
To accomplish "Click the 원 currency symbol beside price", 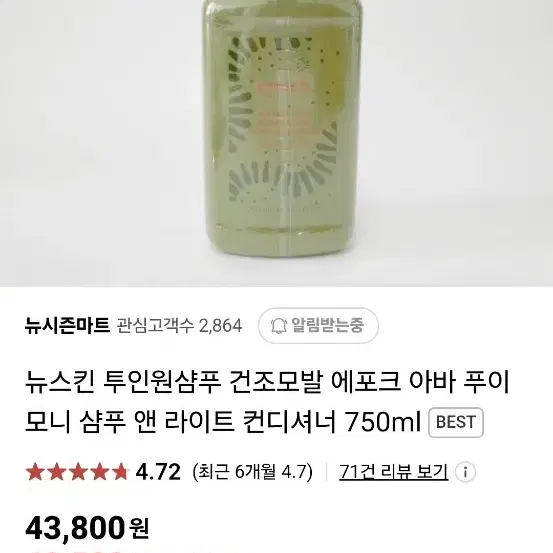I will pyautogui.click(x=139, y=528).
